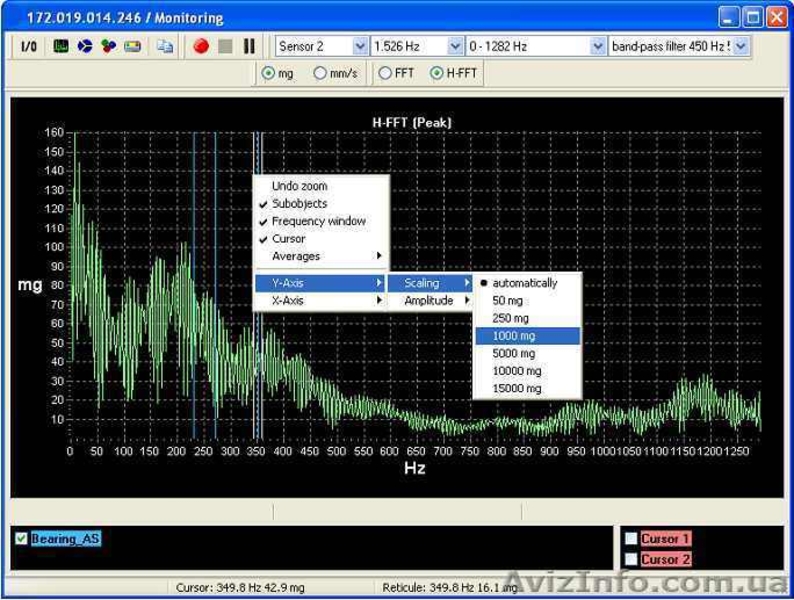The image size is (794, 600).
Task: Click the I/O toolbar button
Action: [28, 47]
